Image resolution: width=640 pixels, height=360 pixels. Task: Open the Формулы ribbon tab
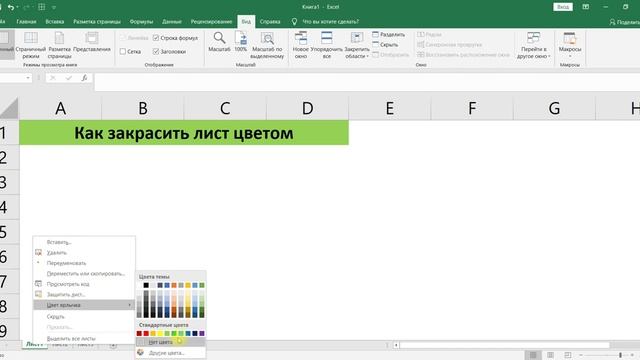(141, 22)
